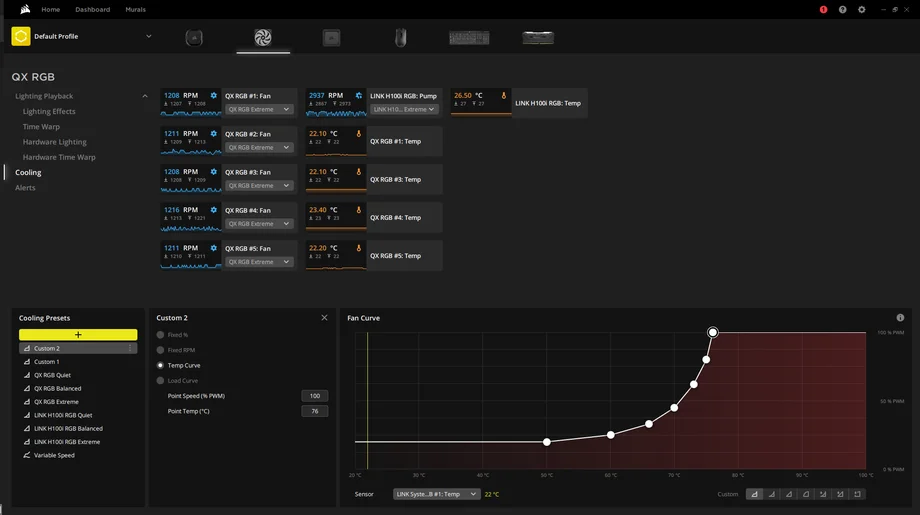Image resolution: width=920 pixels, height=515 pixels.
Task: Click thermometer icon on QX RGB #1 Temp
Action: pyautogui.click(x=358, y=134)
